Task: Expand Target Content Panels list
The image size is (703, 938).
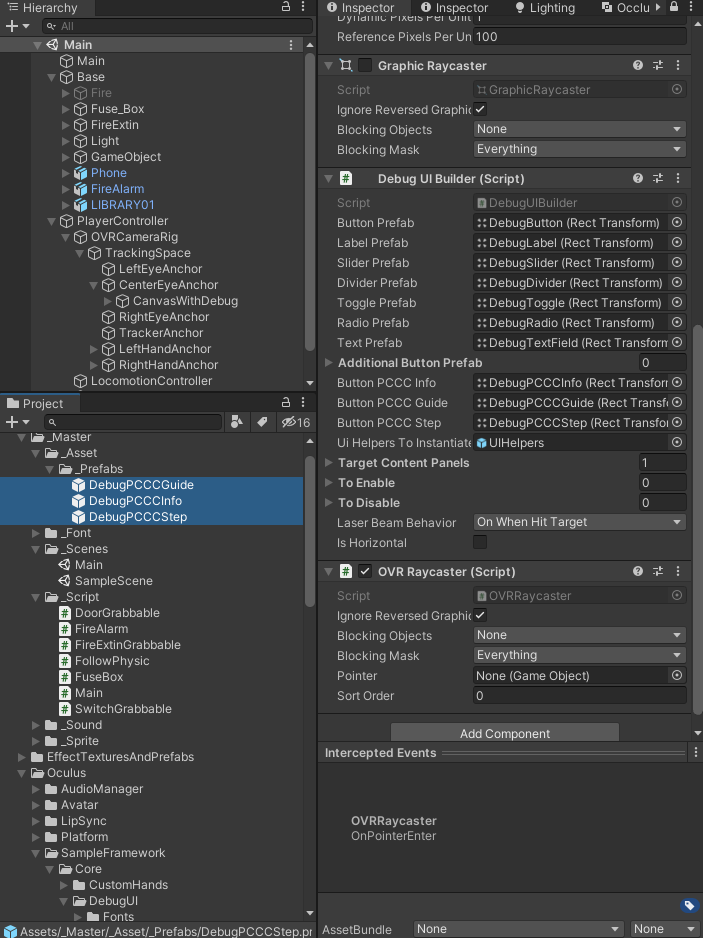Action: click(x=328, y=462)
